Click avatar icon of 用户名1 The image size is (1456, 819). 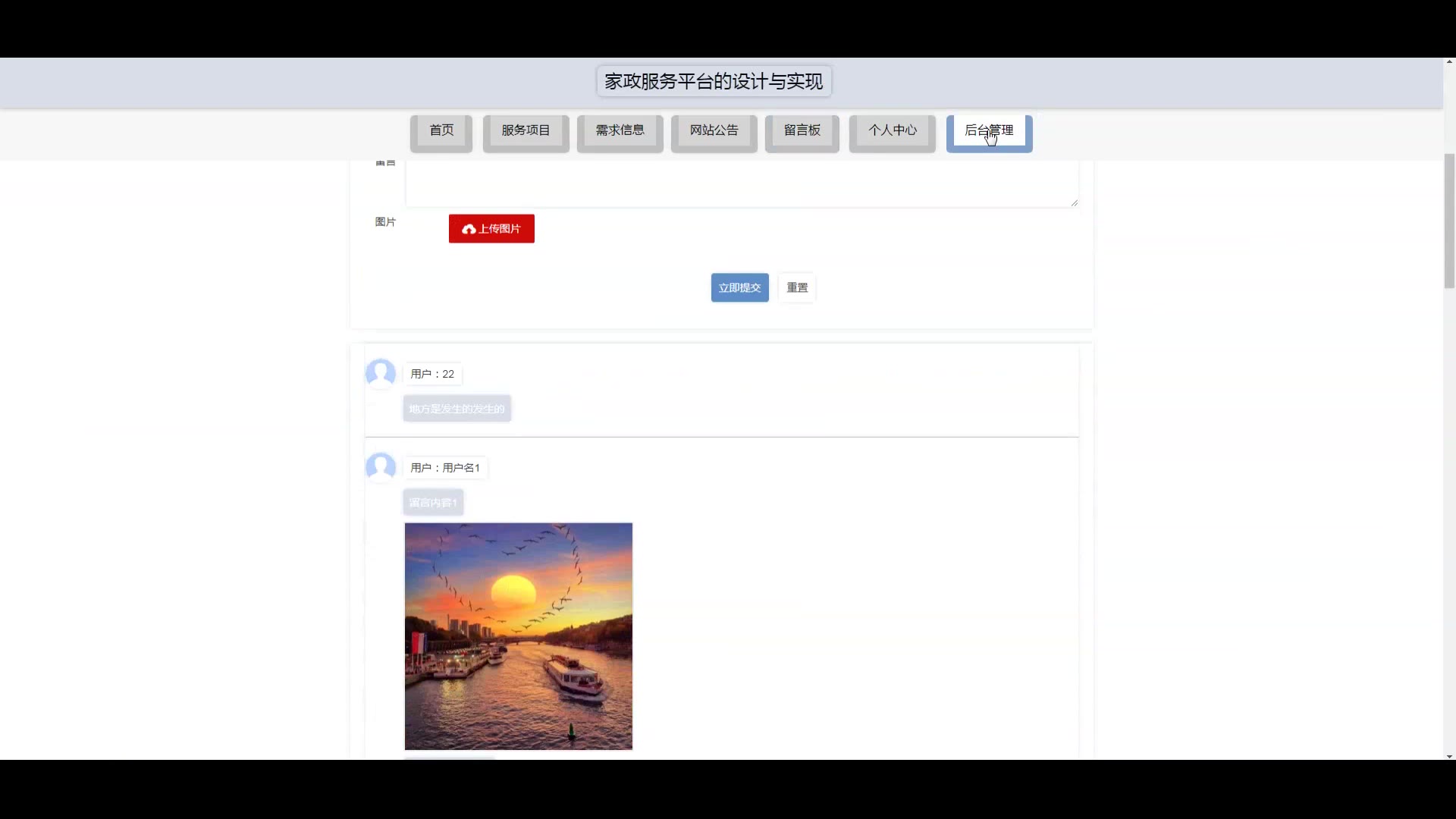[381, 466]
